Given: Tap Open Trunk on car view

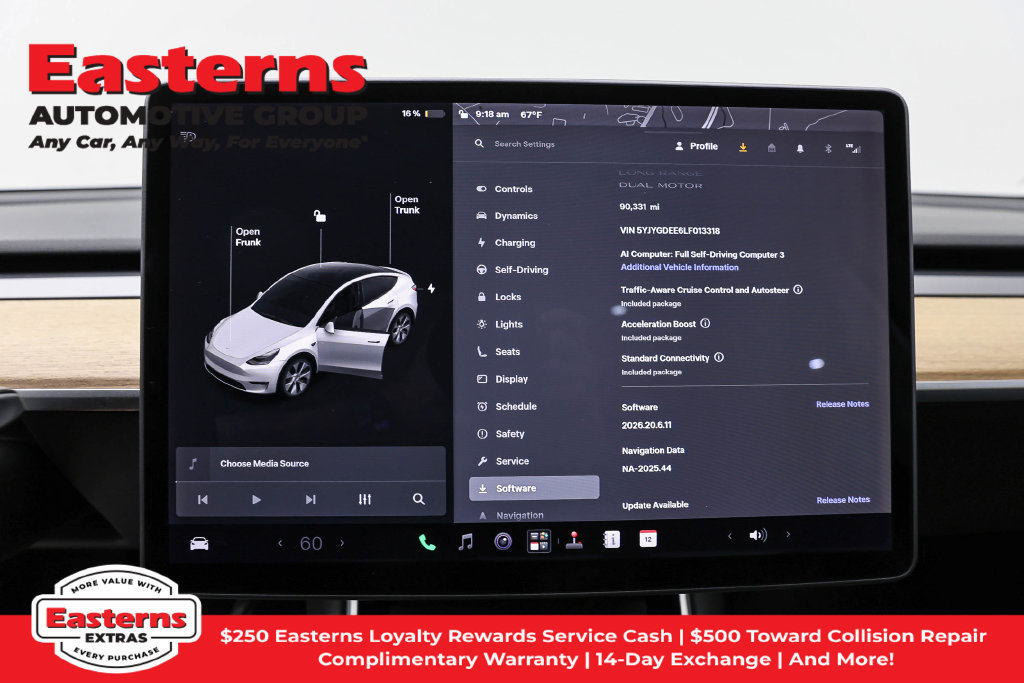Looking at the screenshot, I should pyautogui.click(x=407, y=204).
